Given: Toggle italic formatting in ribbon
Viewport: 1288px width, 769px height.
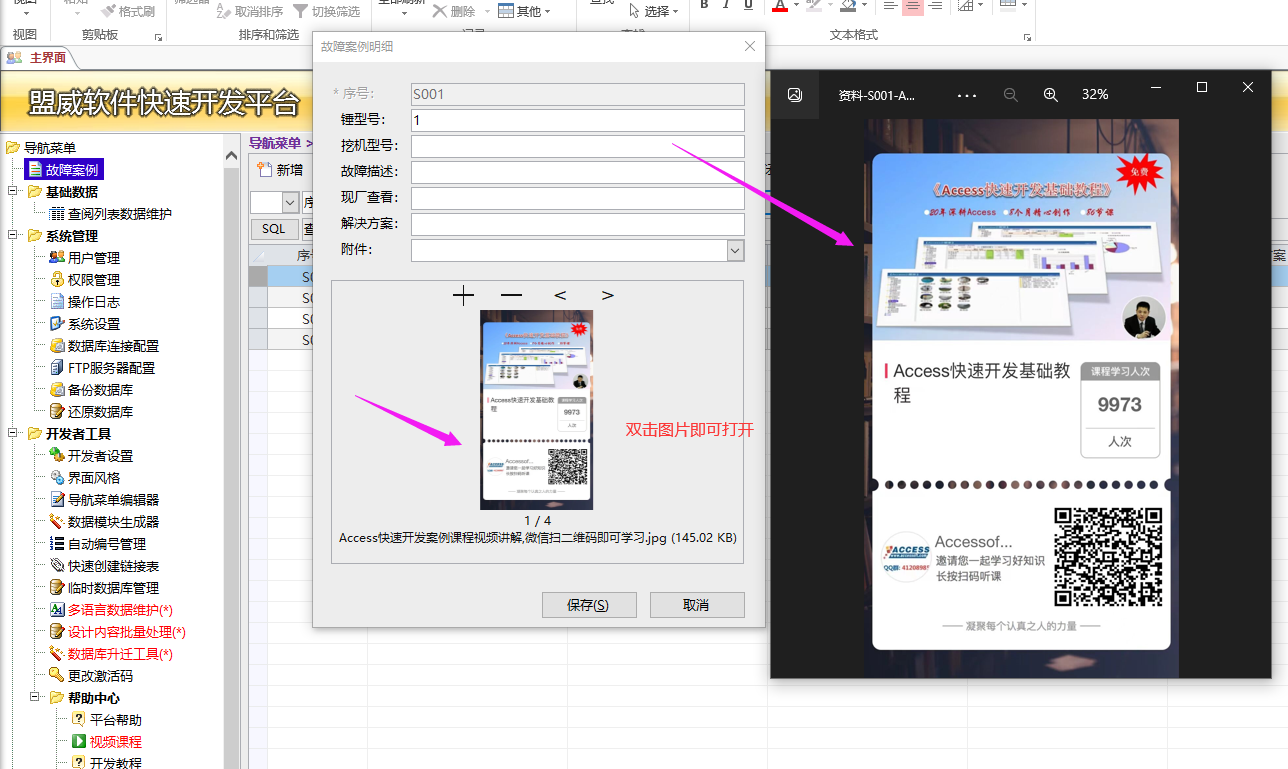Looking at the screenshot, I should [x=726, y=5].
